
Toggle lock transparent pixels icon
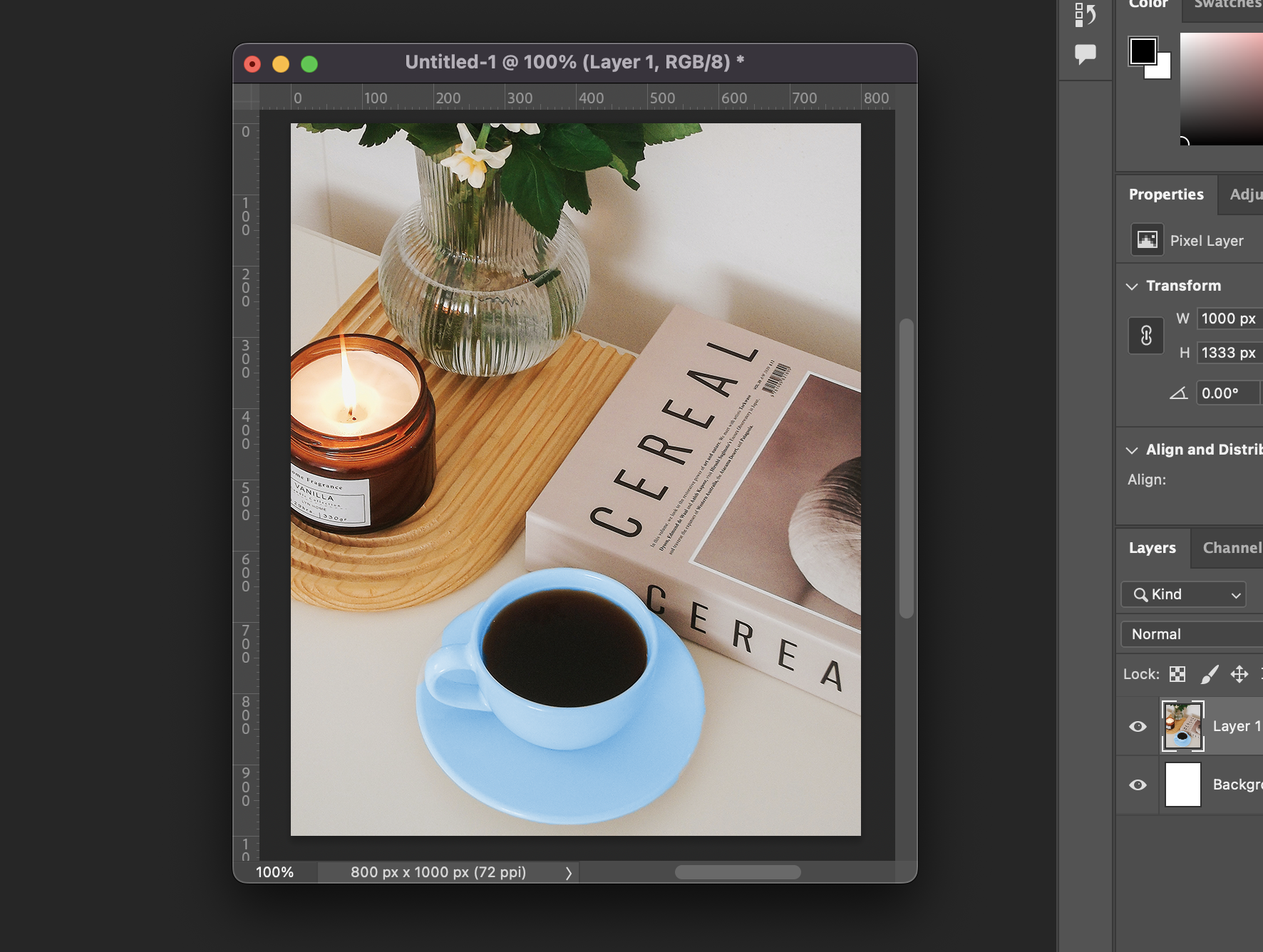1177,674
